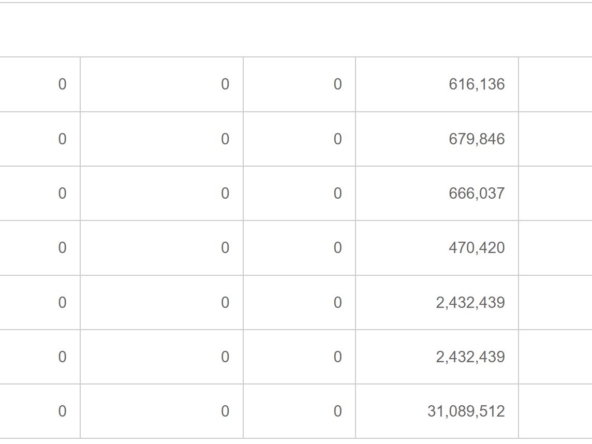The width and height of the screenshot is (592, 444).
Task: Select the blank header row above the table data
Action: [x=296, y=30]
